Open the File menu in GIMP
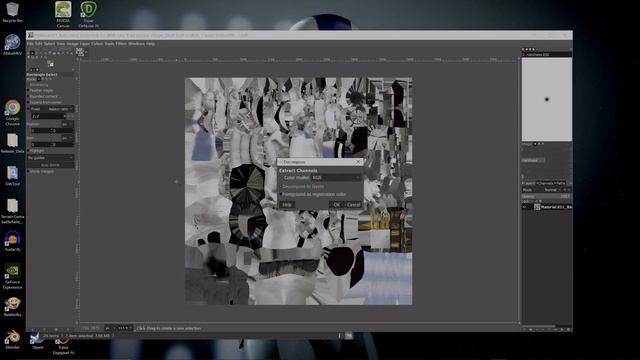 [x=30, y=44]
